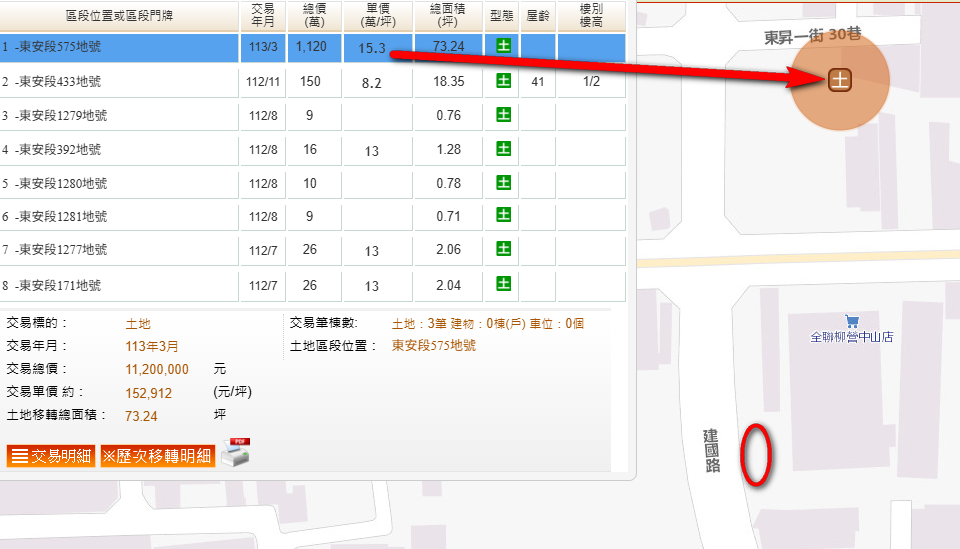Image resolution: width=960 pixels, height=549 pixels.
Task: Click the 1/2 floor cell
Action: 591,81
